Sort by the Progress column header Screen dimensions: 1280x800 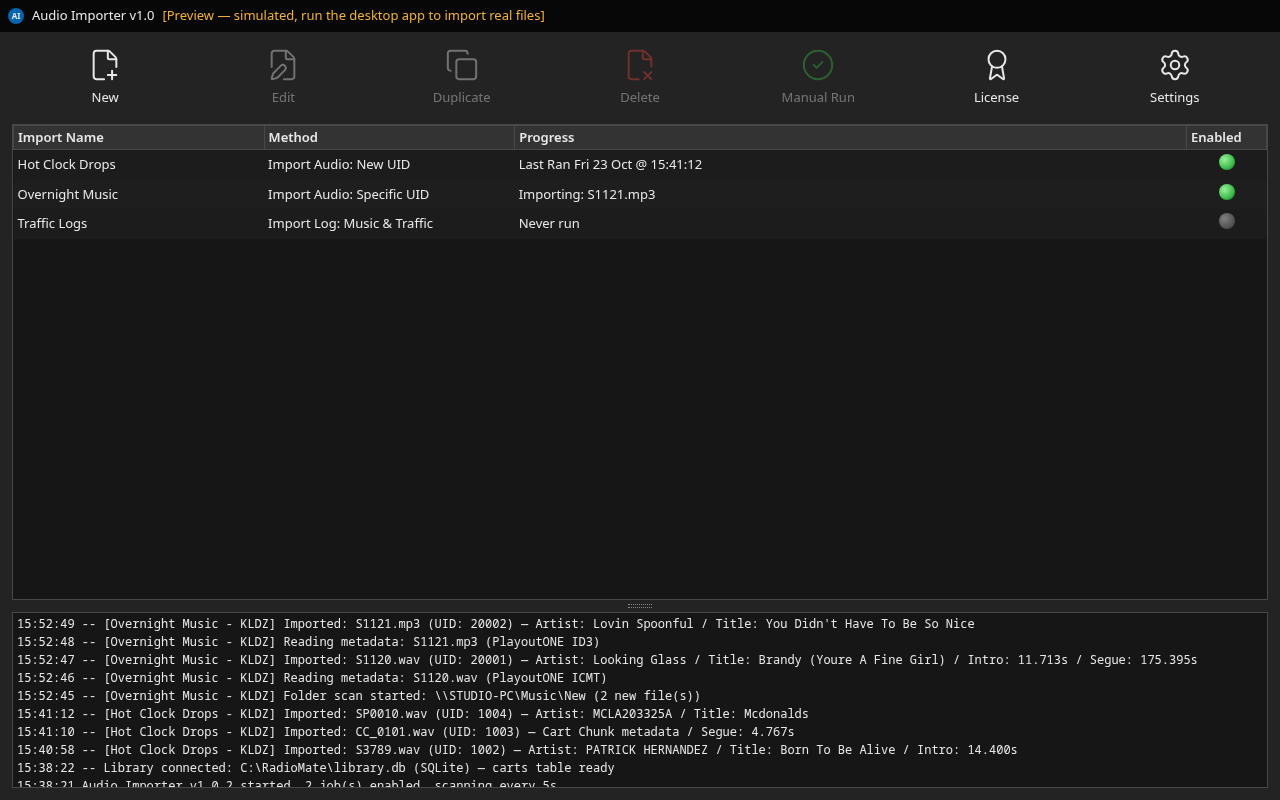coord(851,137)
